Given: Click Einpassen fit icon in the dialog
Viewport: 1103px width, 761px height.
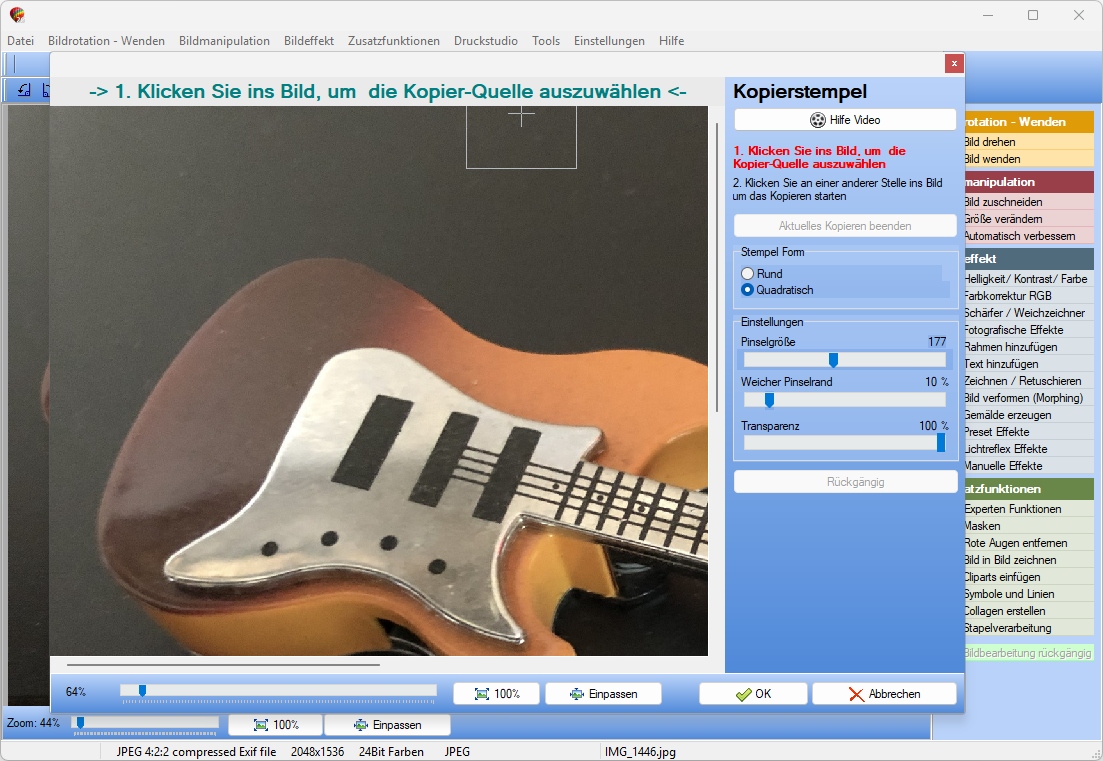Looking at the screenshot, I should coord(604,693).
